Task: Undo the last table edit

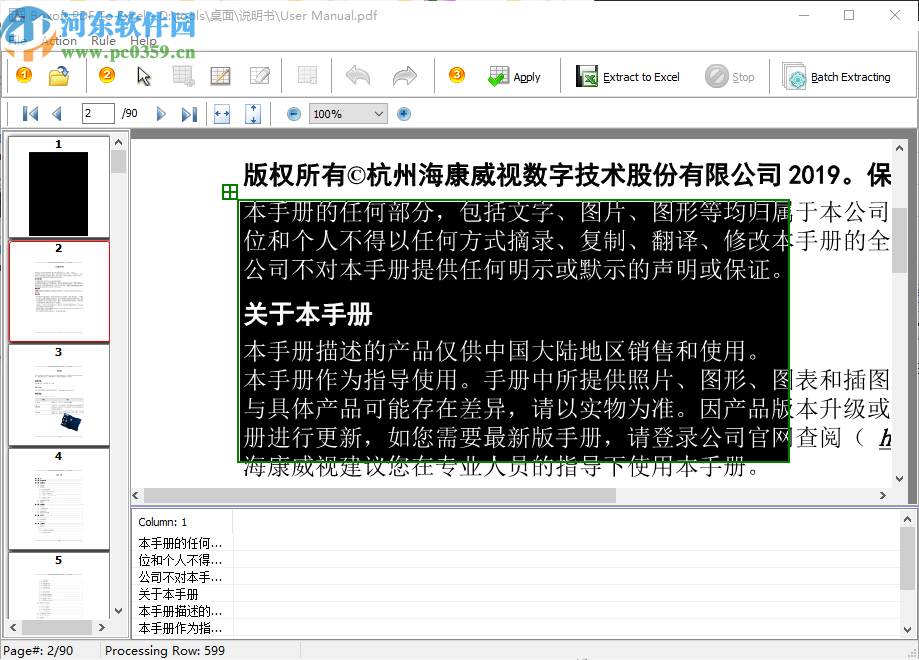Action: [358, 75]
